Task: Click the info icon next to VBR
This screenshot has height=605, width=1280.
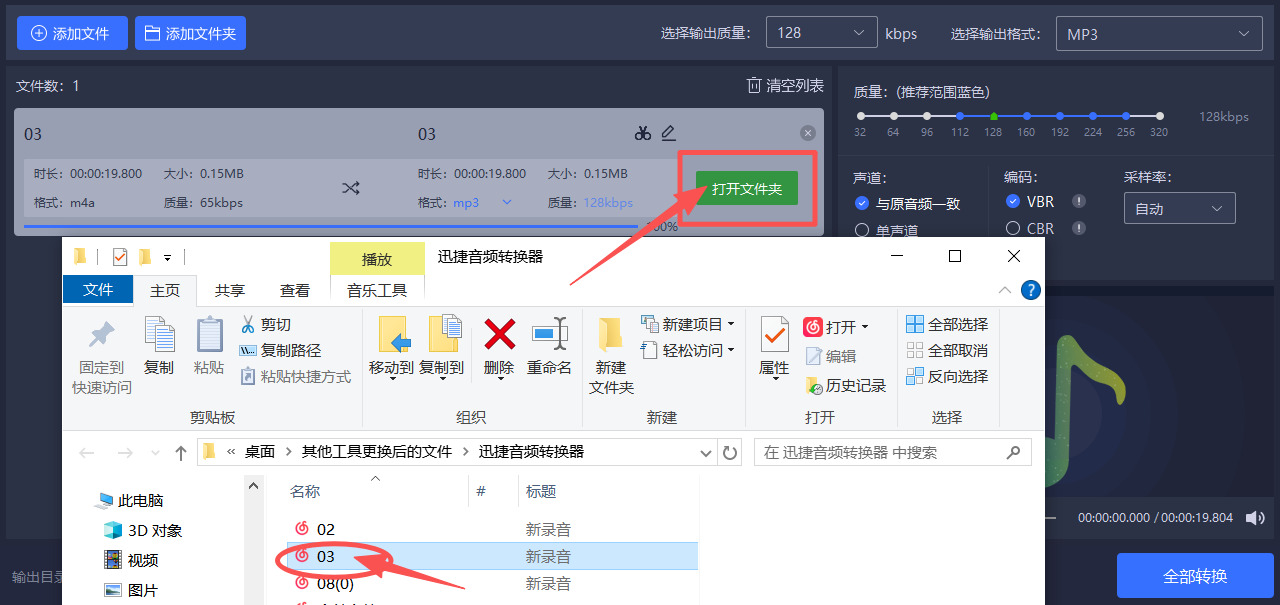Action: coord(1079,201)
